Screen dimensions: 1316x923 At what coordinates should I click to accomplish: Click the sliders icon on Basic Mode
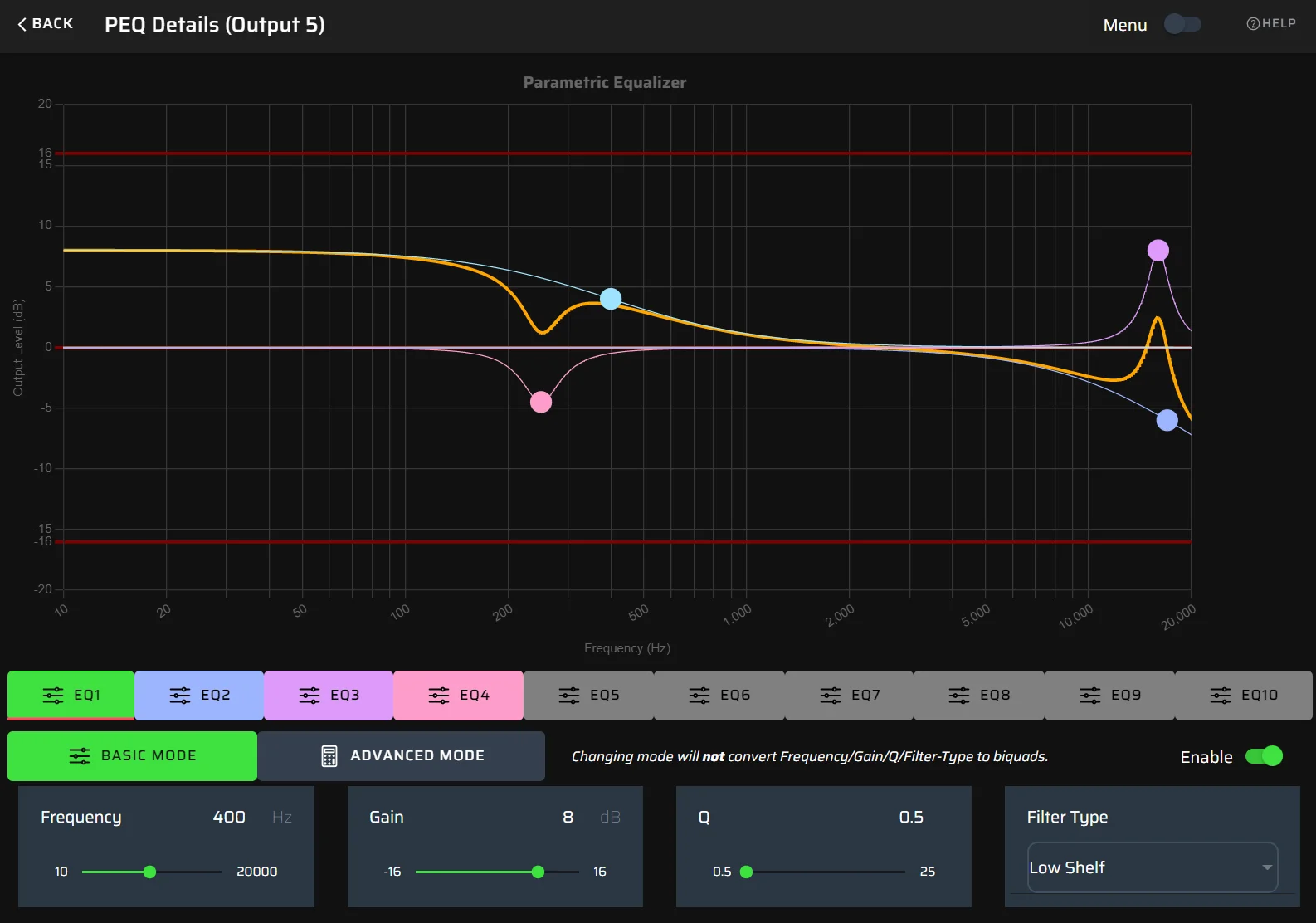[80, 756]
